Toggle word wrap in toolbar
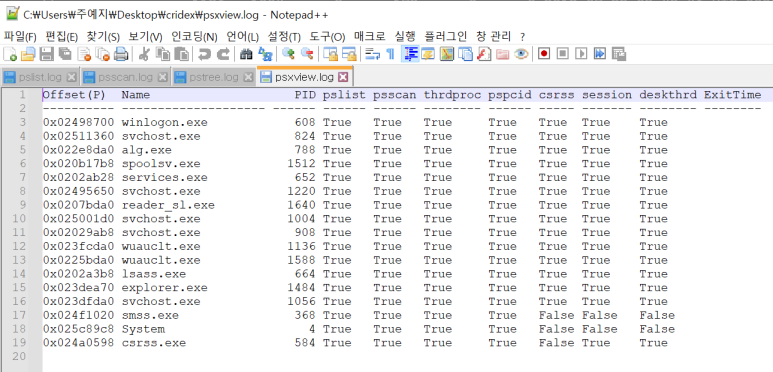The image size is (773, 372). click(372, 54)
